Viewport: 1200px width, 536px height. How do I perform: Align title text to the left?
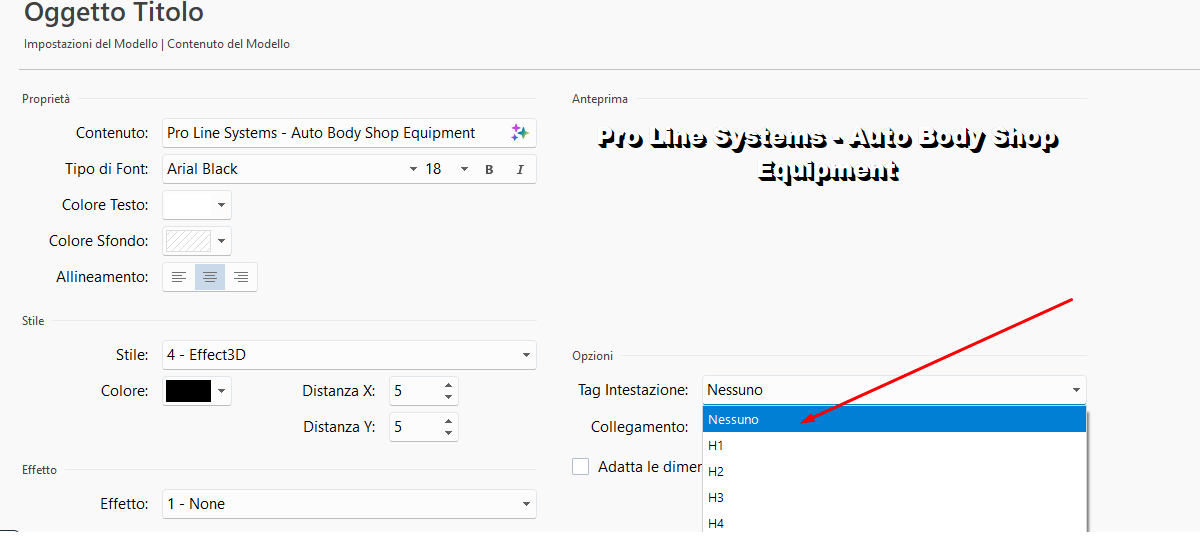[179, 277]
